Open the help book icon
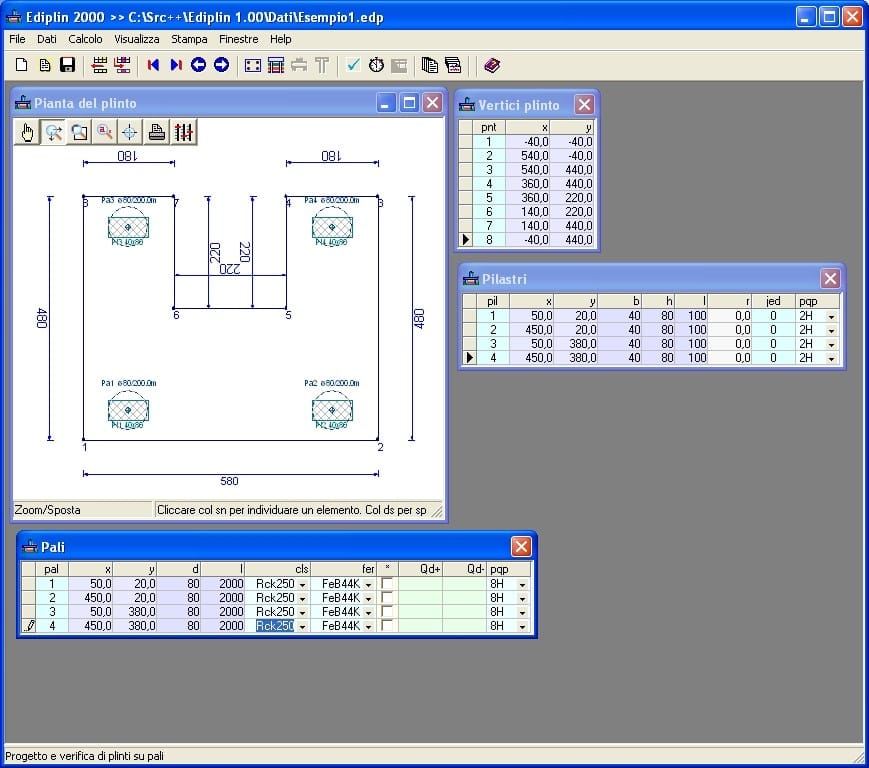The width and height of the screenshot is (869, 768). [x=491, y=65]
